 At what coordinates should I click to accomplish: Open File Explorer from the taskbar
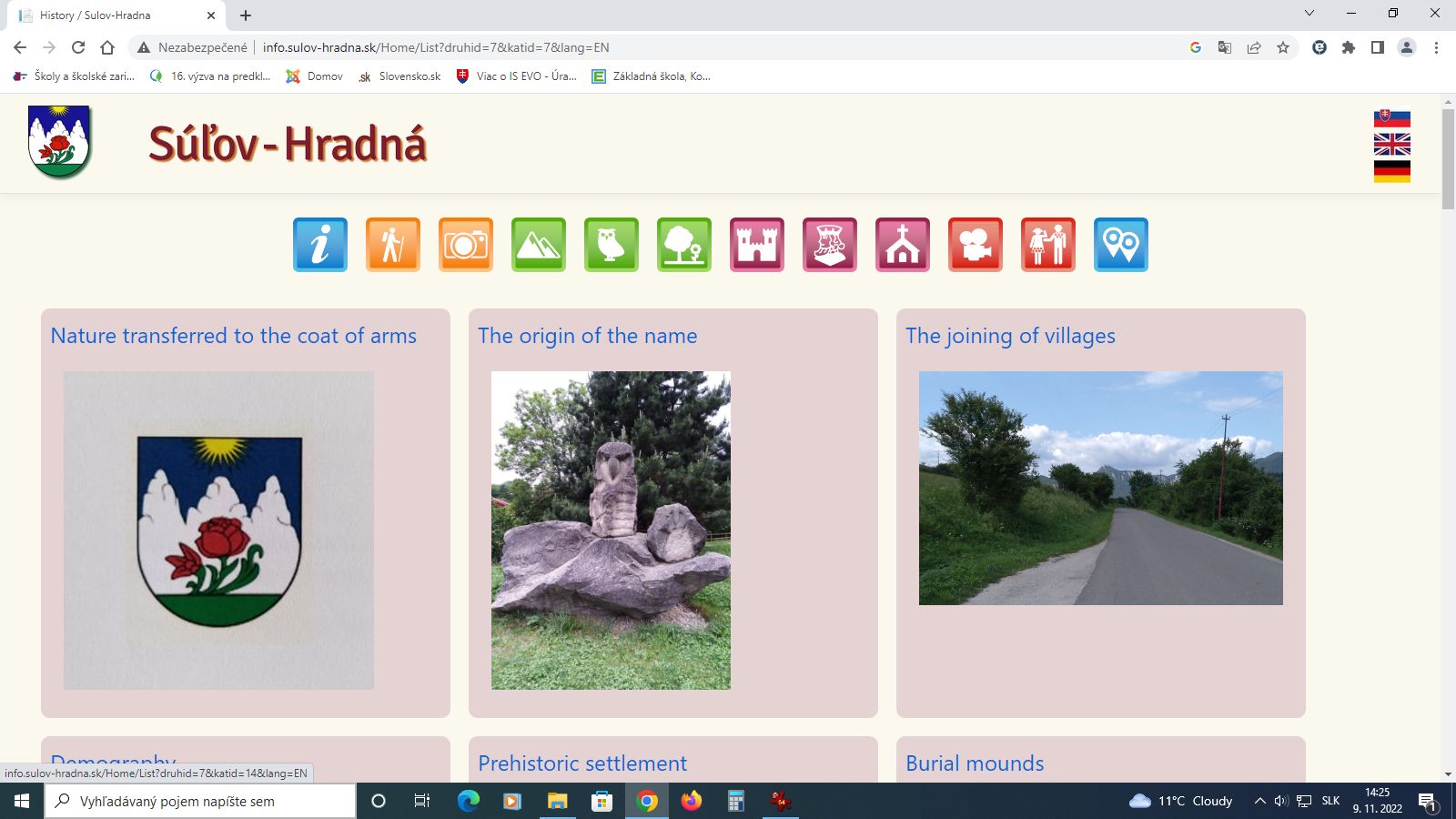point(557,801)
